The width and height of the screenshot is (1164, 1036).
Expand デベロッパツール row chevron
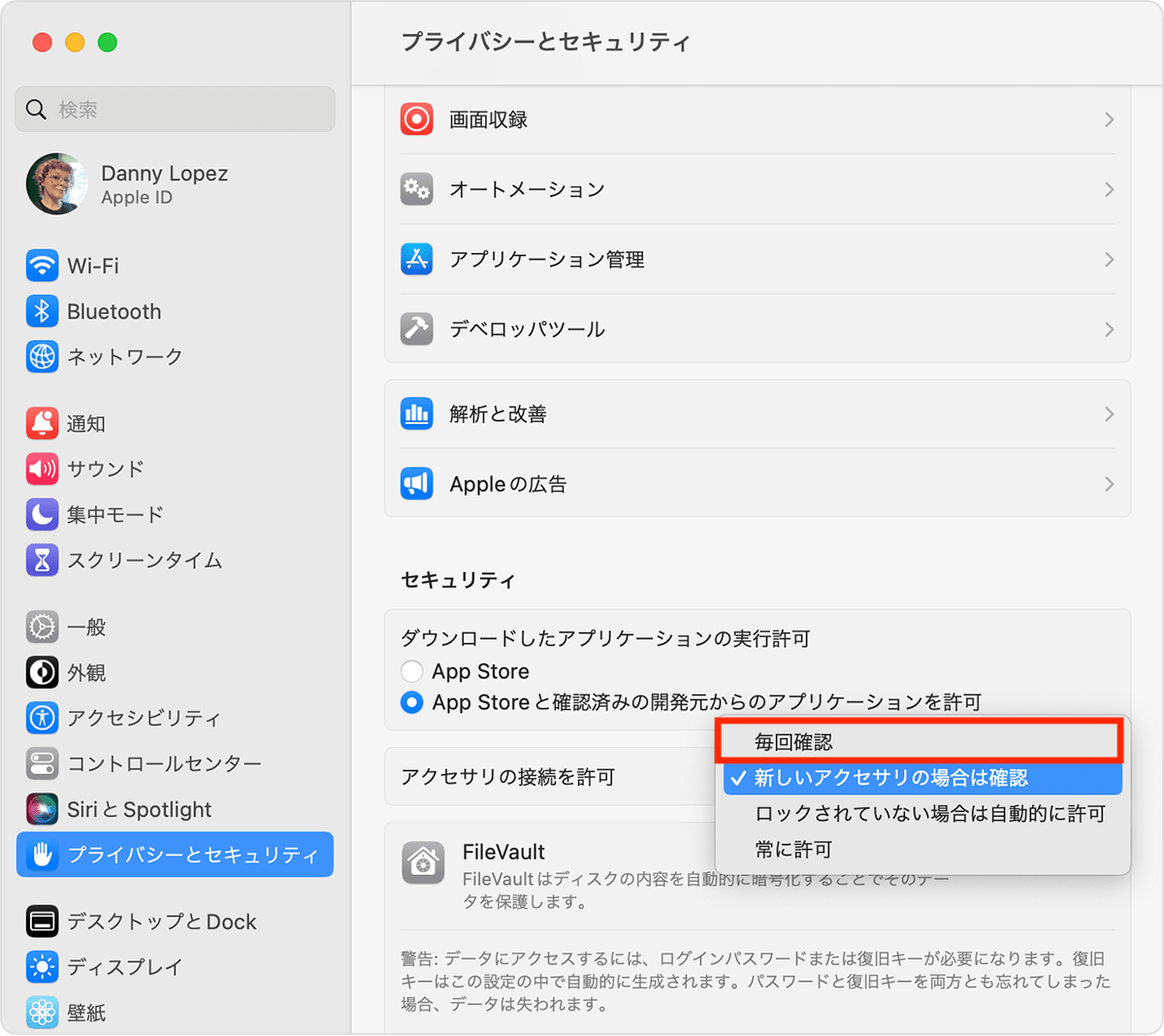point(1109,329)
